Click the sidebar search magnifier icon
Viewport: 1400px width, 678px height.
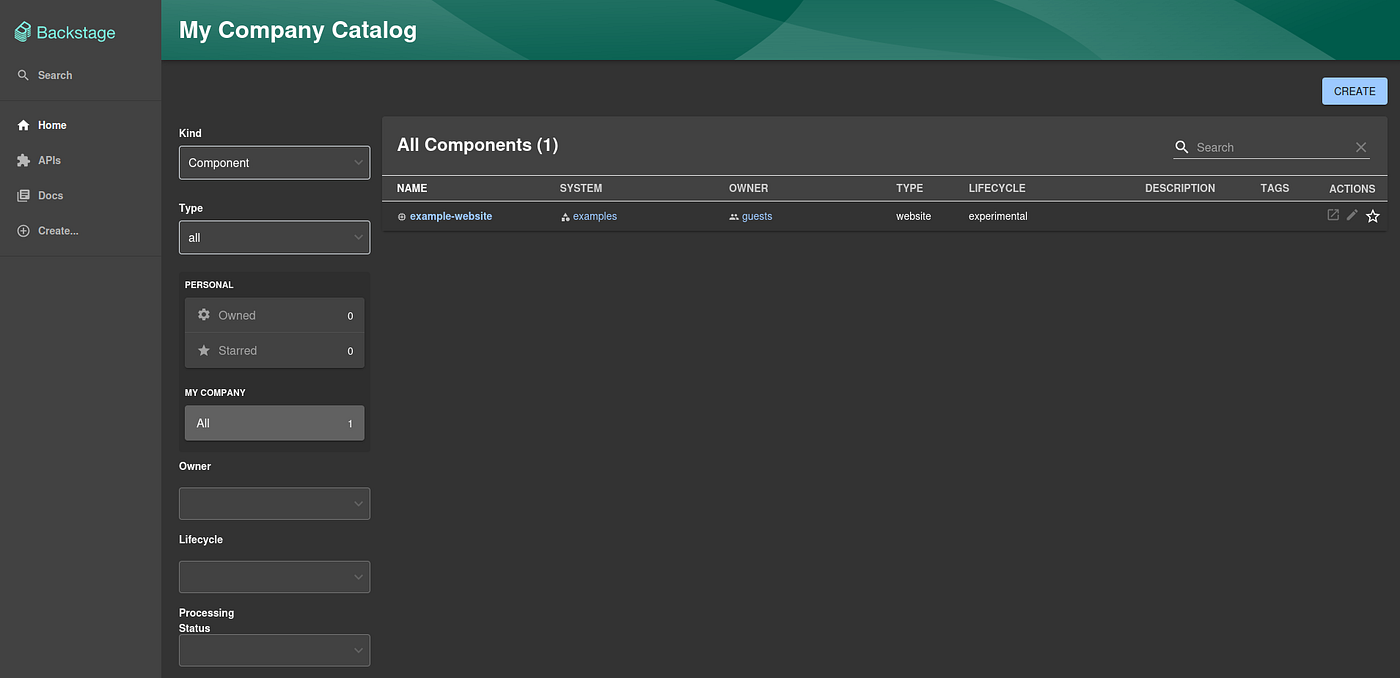click(24, 75)
